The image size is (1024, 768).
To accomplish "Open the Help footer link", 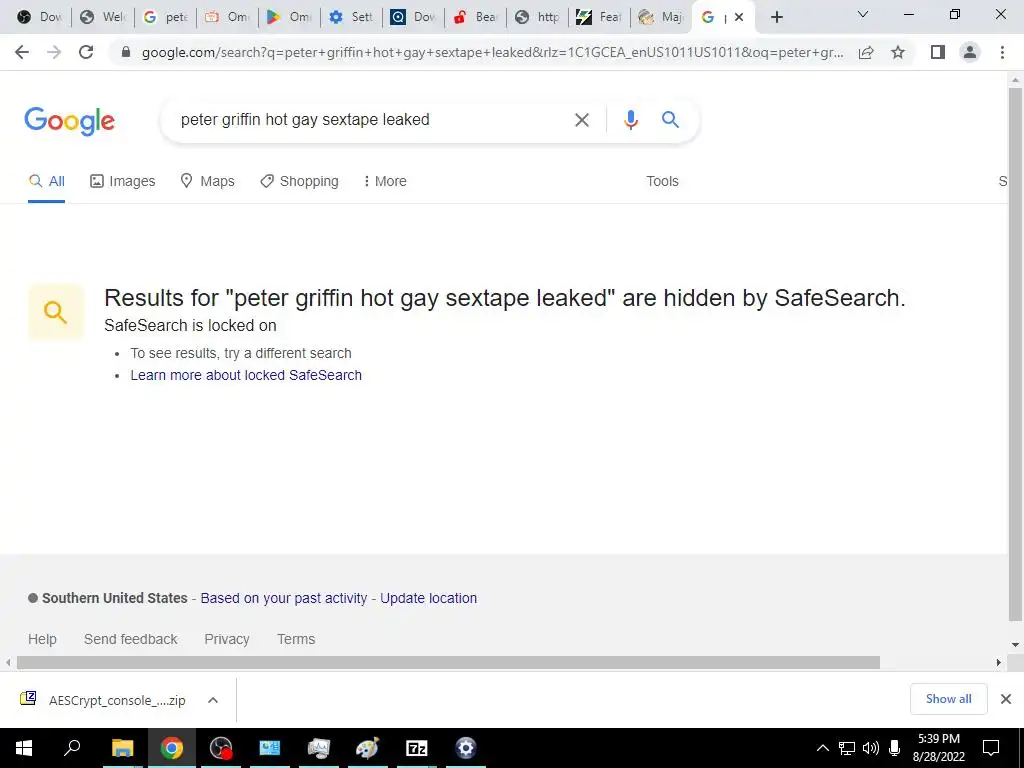I will (42, 639).
